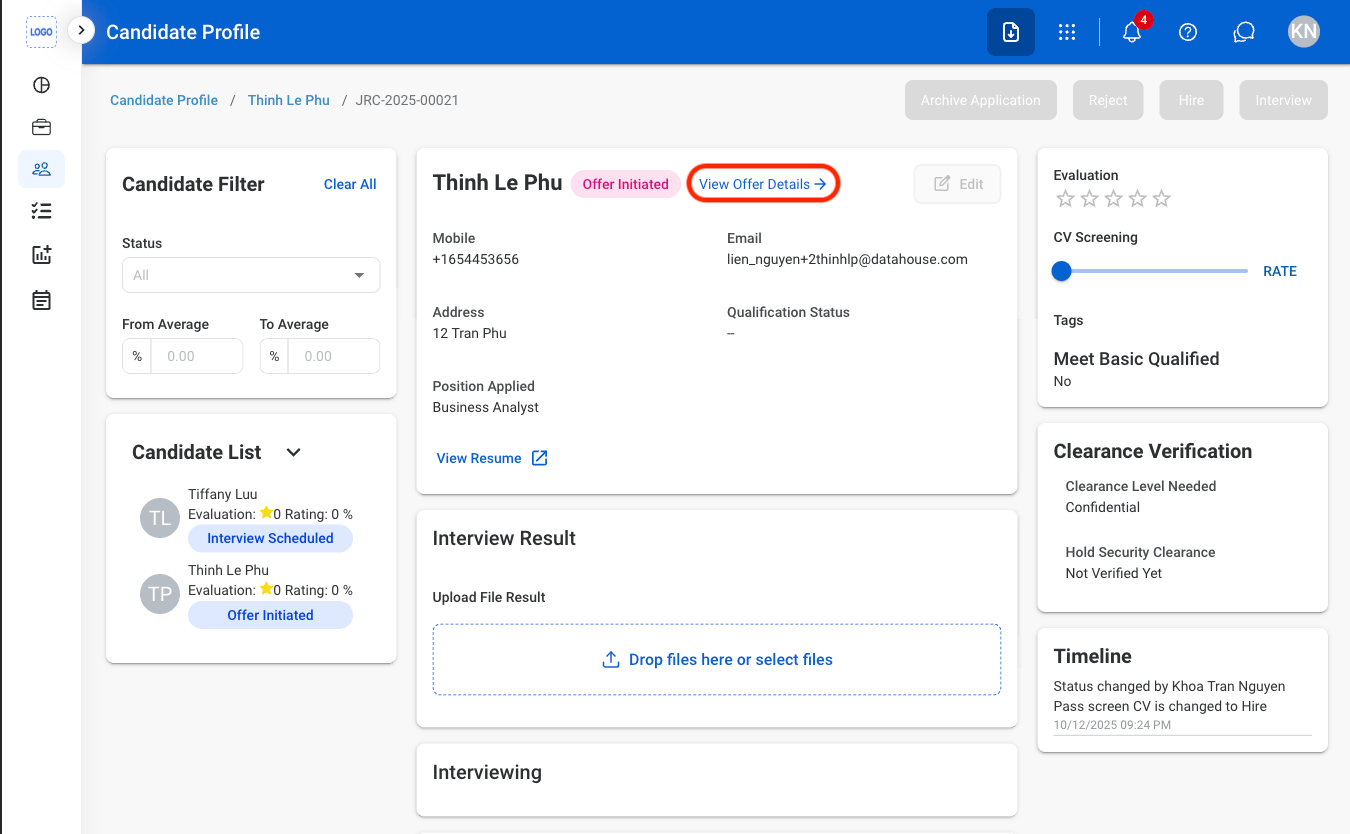The width and height of the screenshot is (1350, 834).
Task: Click the Hire button
Action: coord(1191,100)
